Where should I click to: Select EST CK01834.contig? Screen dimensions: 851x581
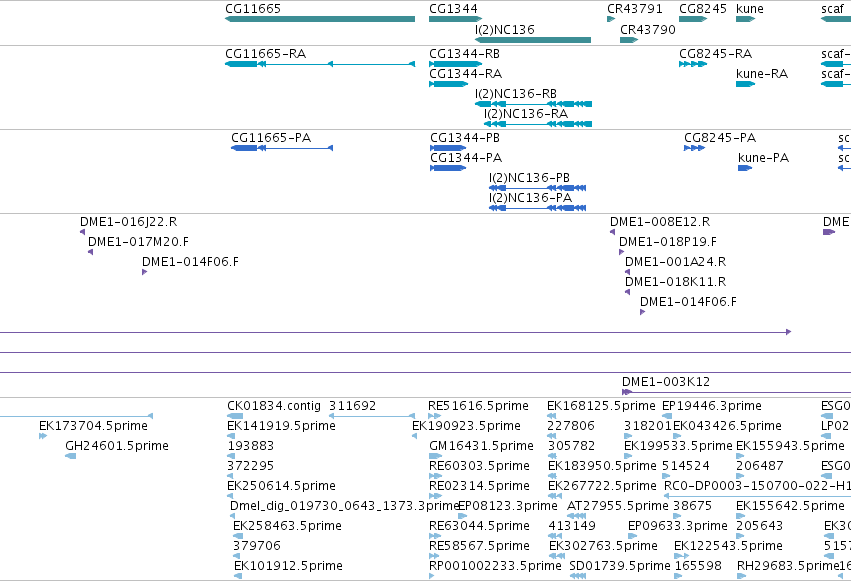(x=234, y=416)
